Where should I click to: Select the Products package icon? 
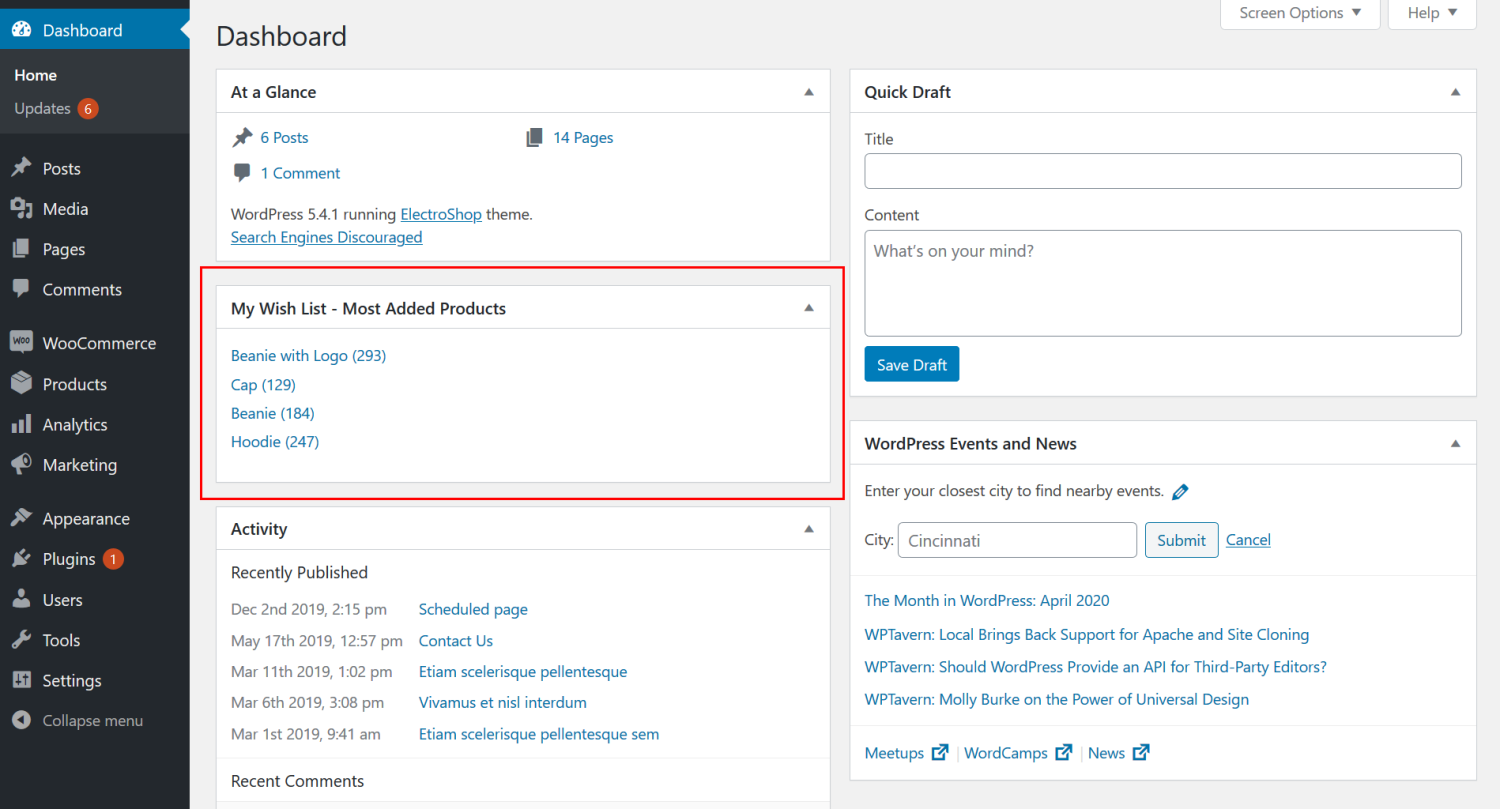[x=23, y=383]
